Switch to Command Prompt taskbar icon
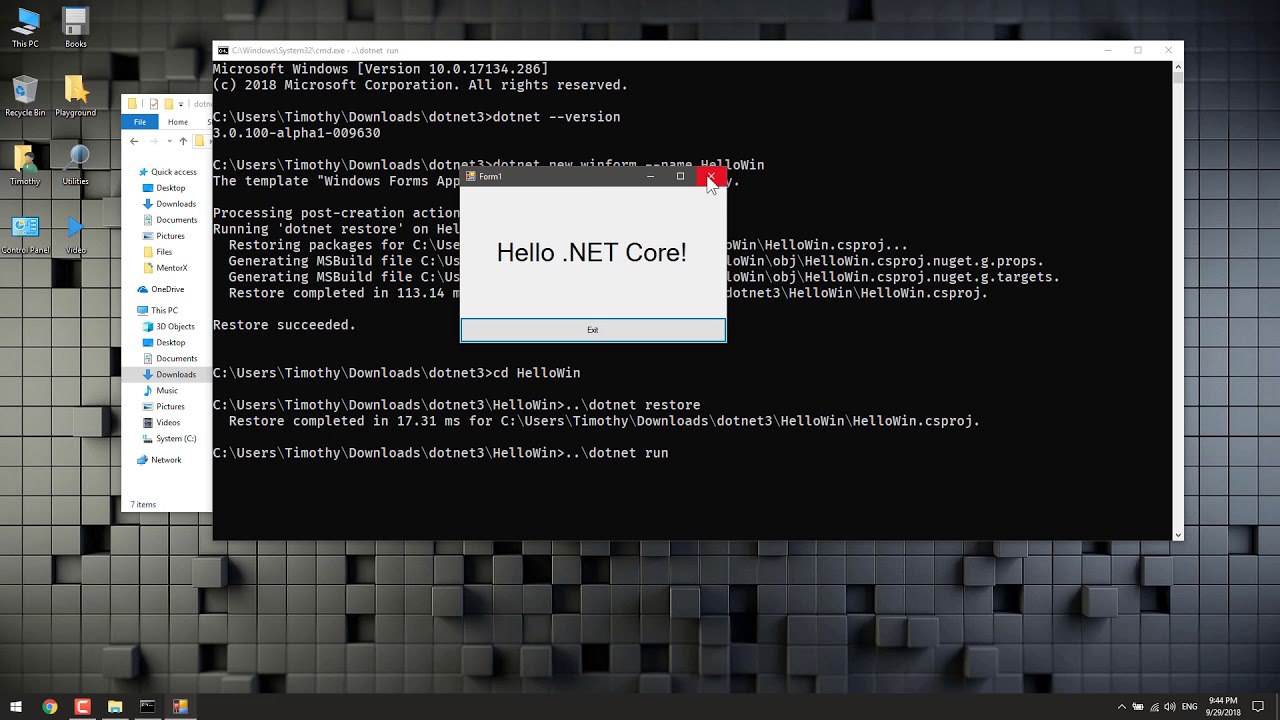Screen dimensions: 1280x720 click(147, 706)
